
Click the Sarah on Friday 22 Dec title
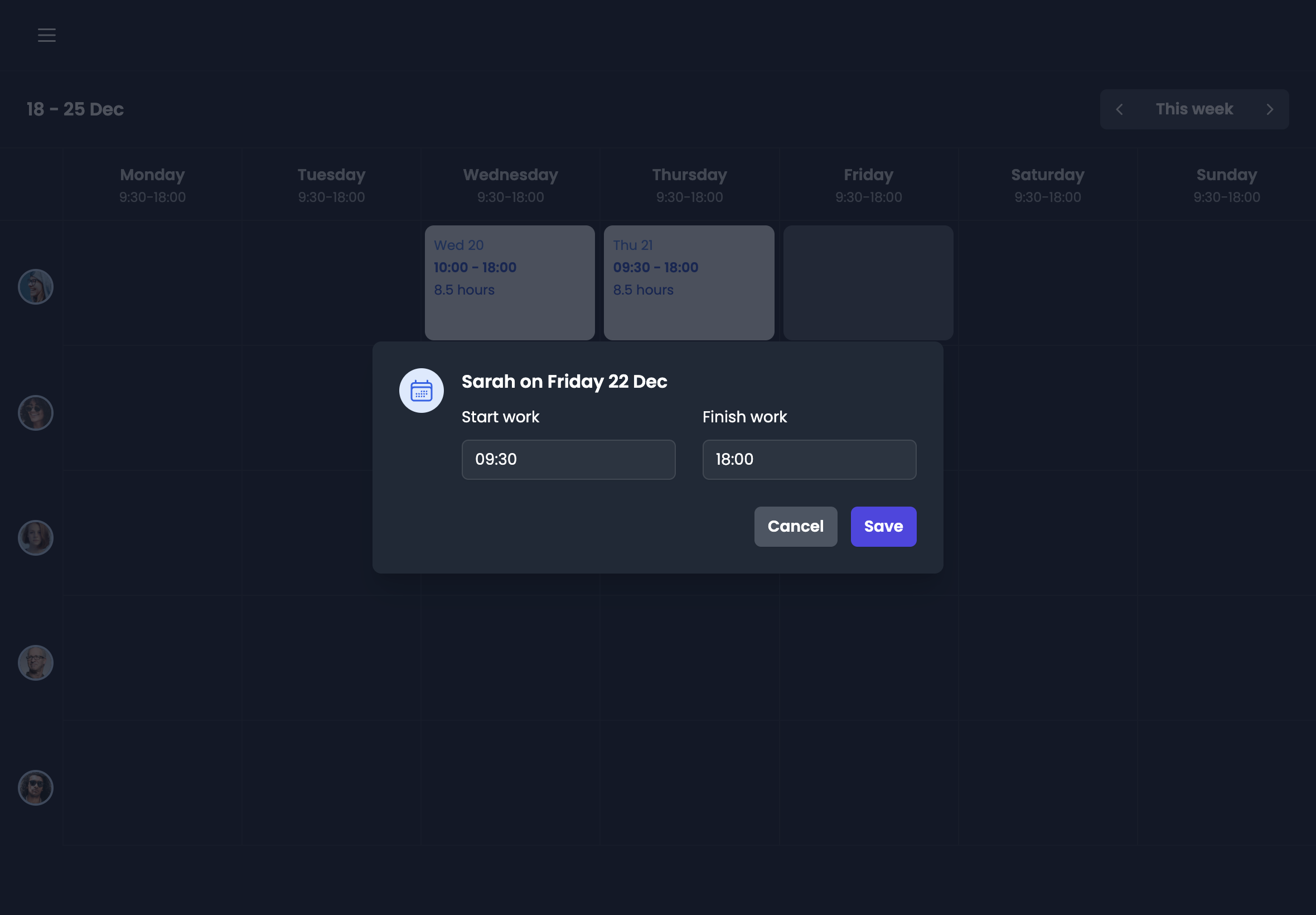pos(564,381)
